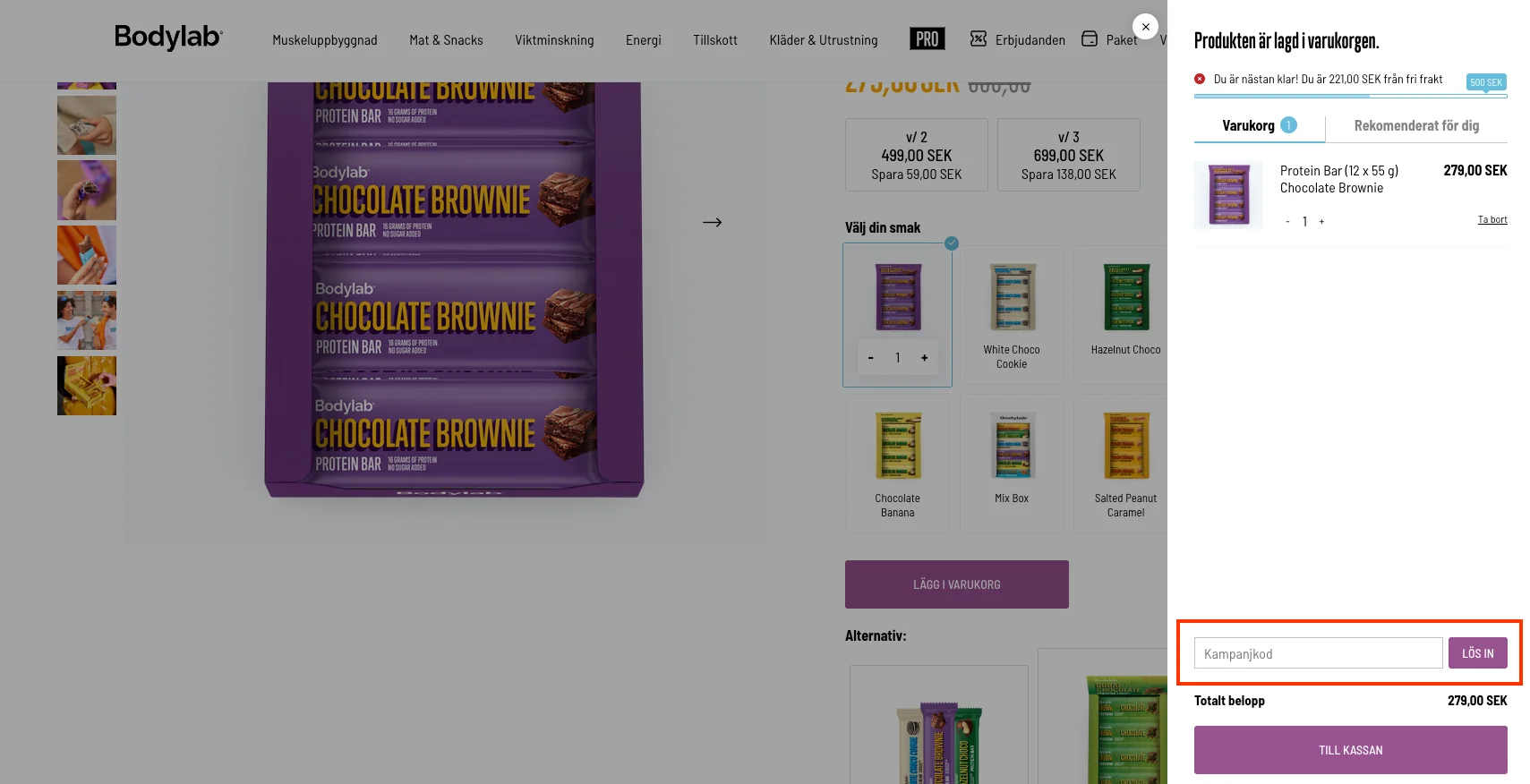Image resolution: width=1530 pixels, height=784 pixels.
Task: Pick the Chocolate Banana flavor
Action: 897,464
